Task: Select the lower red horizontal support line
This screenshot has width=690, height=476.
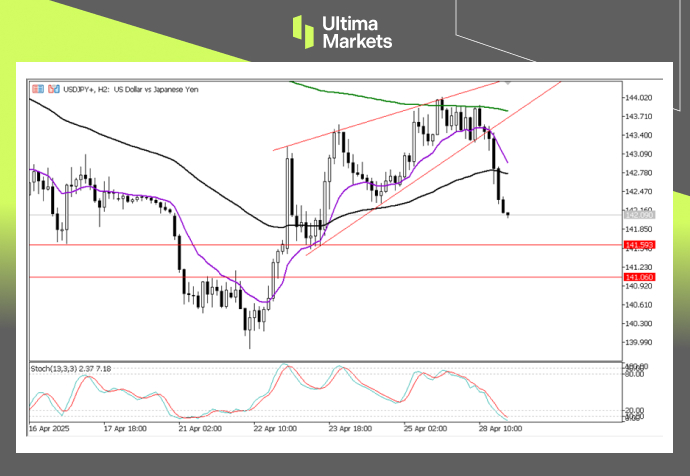Action: (x=300, y=277)
